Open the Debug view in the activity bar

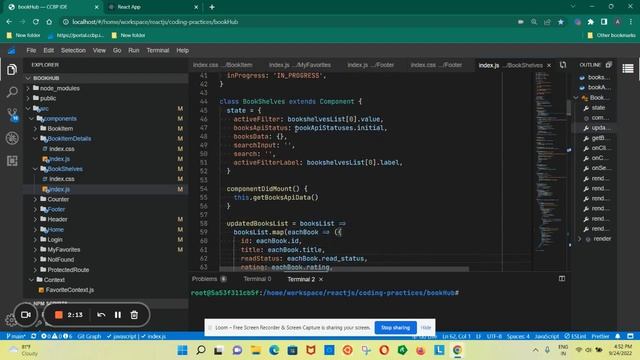coord(12,138)
